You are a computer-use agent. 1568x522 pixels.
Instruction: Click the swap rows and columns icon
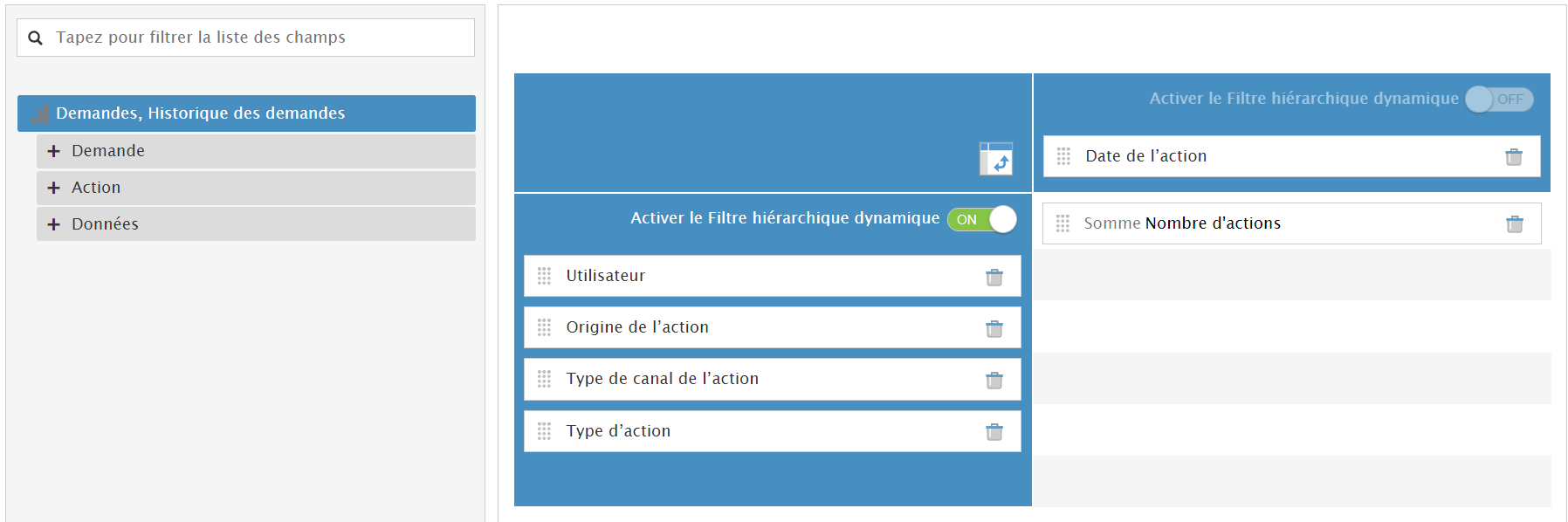pyautogui.click(x=995, y=159)
